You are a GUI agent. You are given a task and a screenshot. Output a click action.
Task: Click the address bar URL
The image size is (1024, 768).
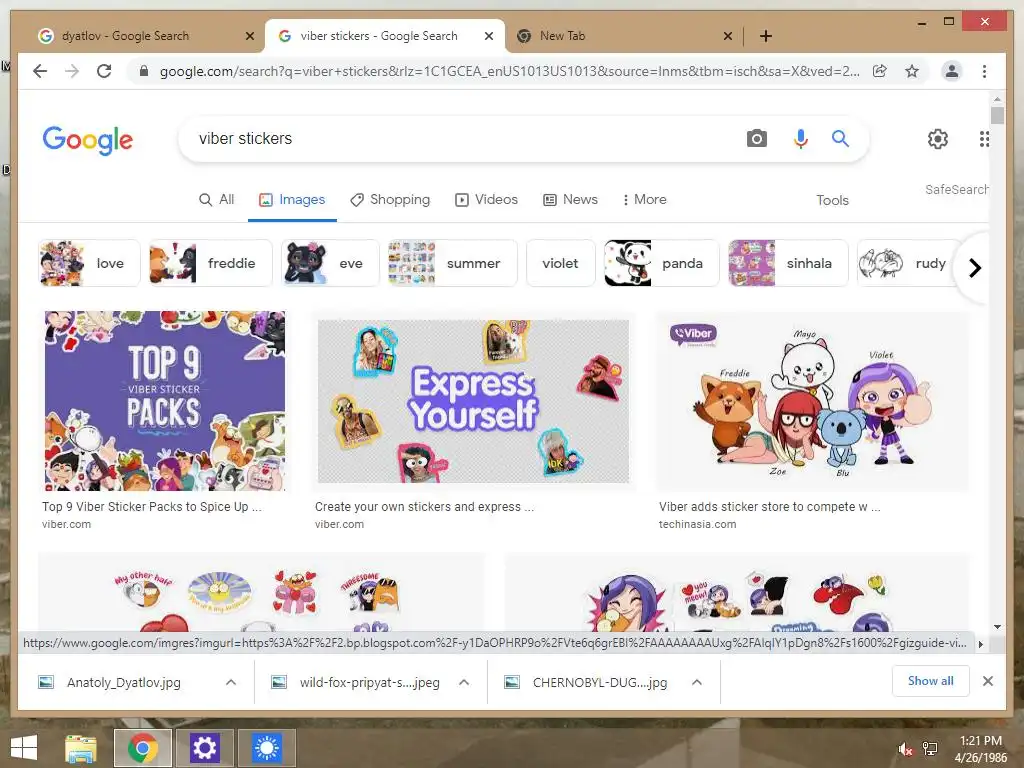[509, 71]
